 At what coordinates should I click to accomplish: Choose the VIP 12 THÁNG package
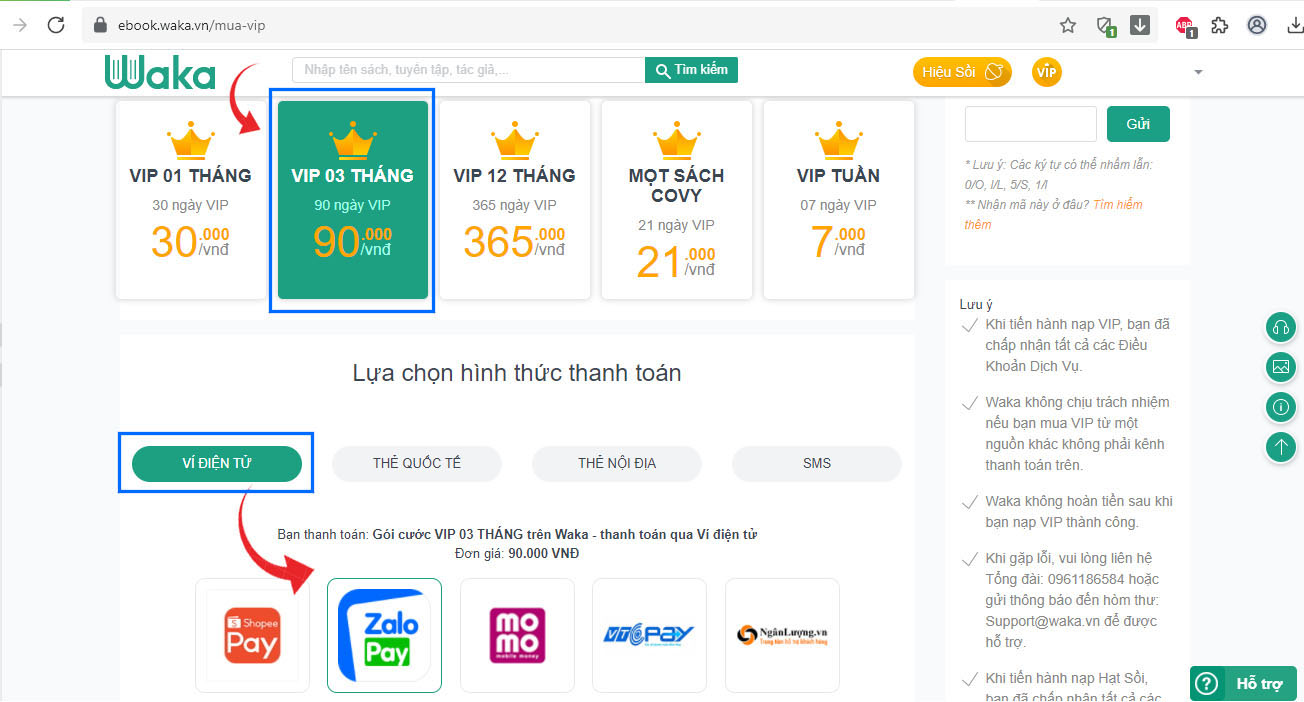coord(514,200)
